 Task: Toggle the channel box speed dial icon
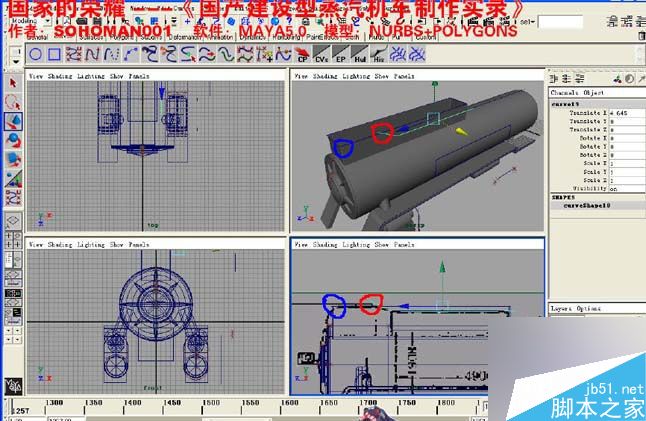coord(630,79)
